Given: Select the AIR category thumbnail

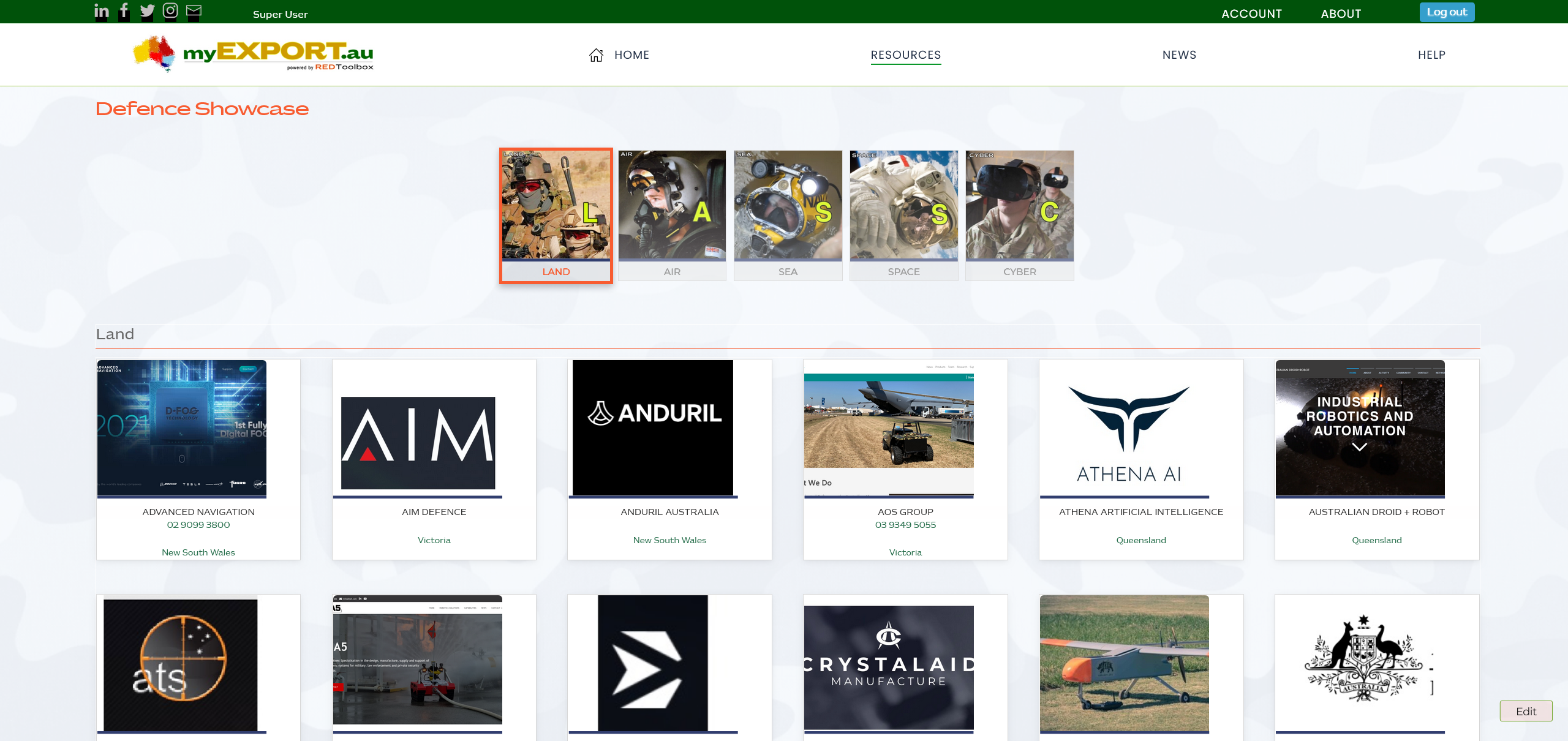Looking at the screenshot, I should pyautogui.click(x=672, y=205).
